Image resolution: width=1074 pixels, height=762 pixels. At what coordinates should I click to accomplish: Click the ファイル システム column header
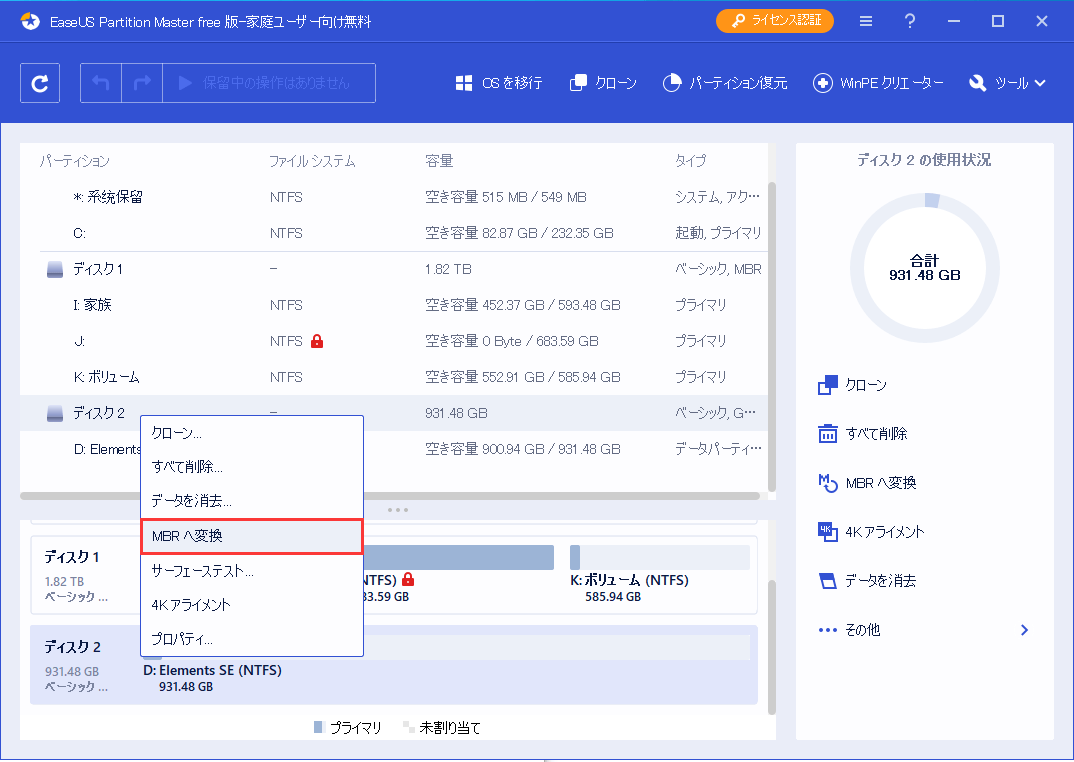coord(312,161)
